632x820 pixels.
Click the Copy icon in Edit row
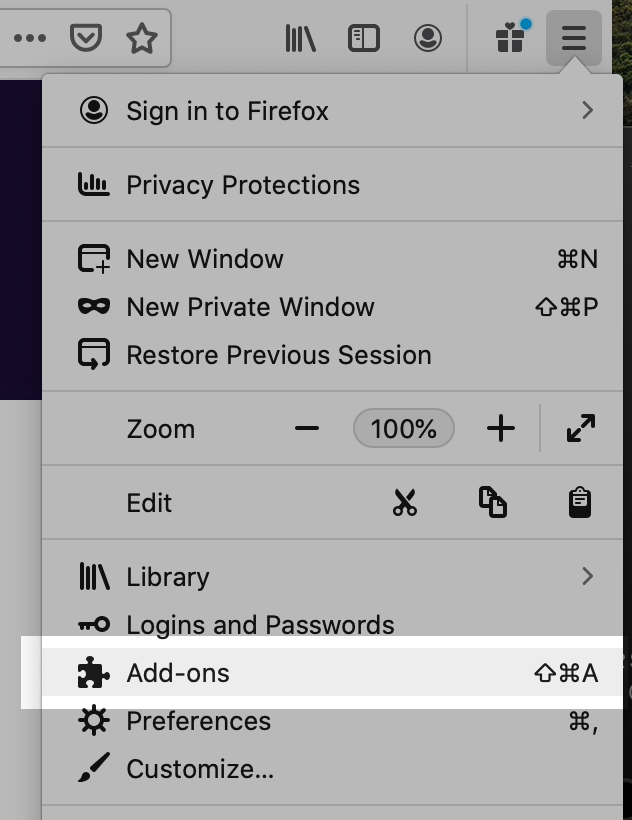[x=492, y=503]
